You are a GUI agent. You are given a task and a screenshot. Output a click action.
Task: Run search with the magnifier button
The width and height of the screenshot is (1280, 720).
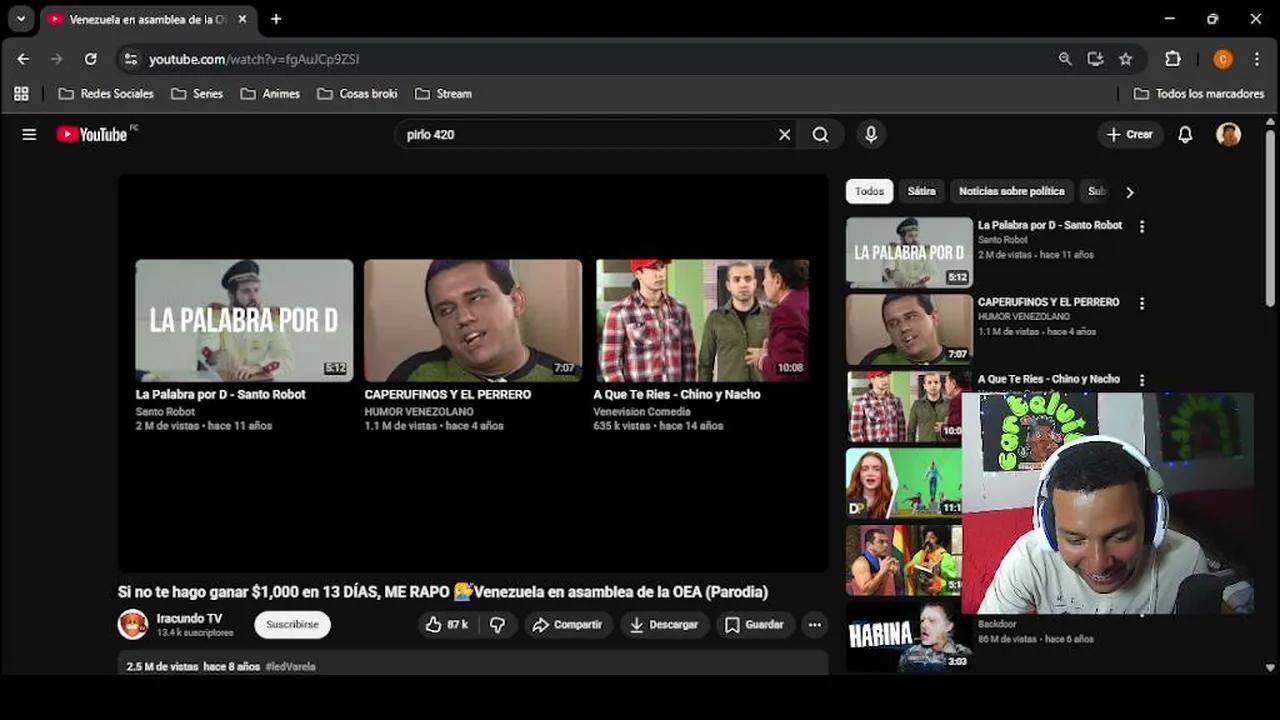(820, 134)
